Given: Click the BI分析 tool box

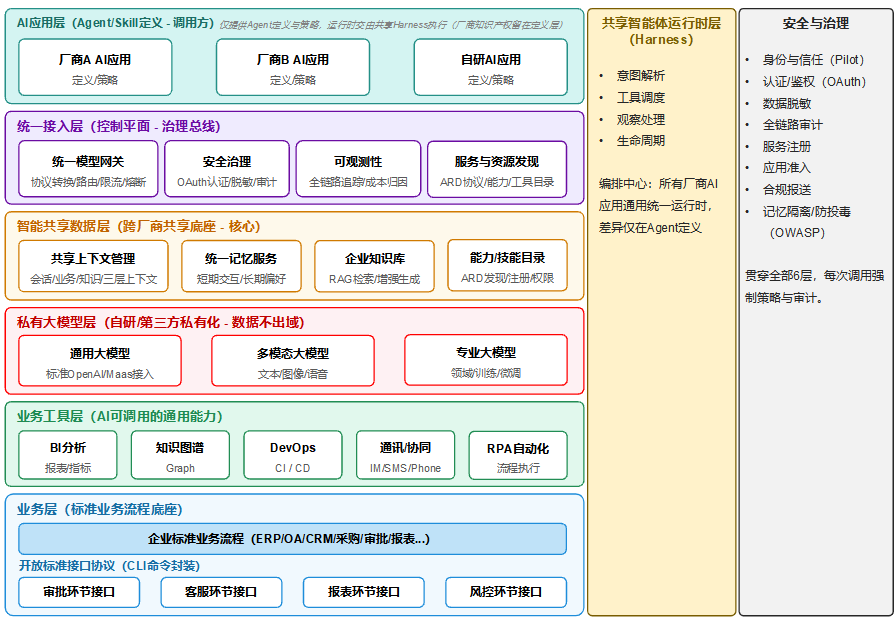Looking at the screenshot, I should (x=67, y=456).
